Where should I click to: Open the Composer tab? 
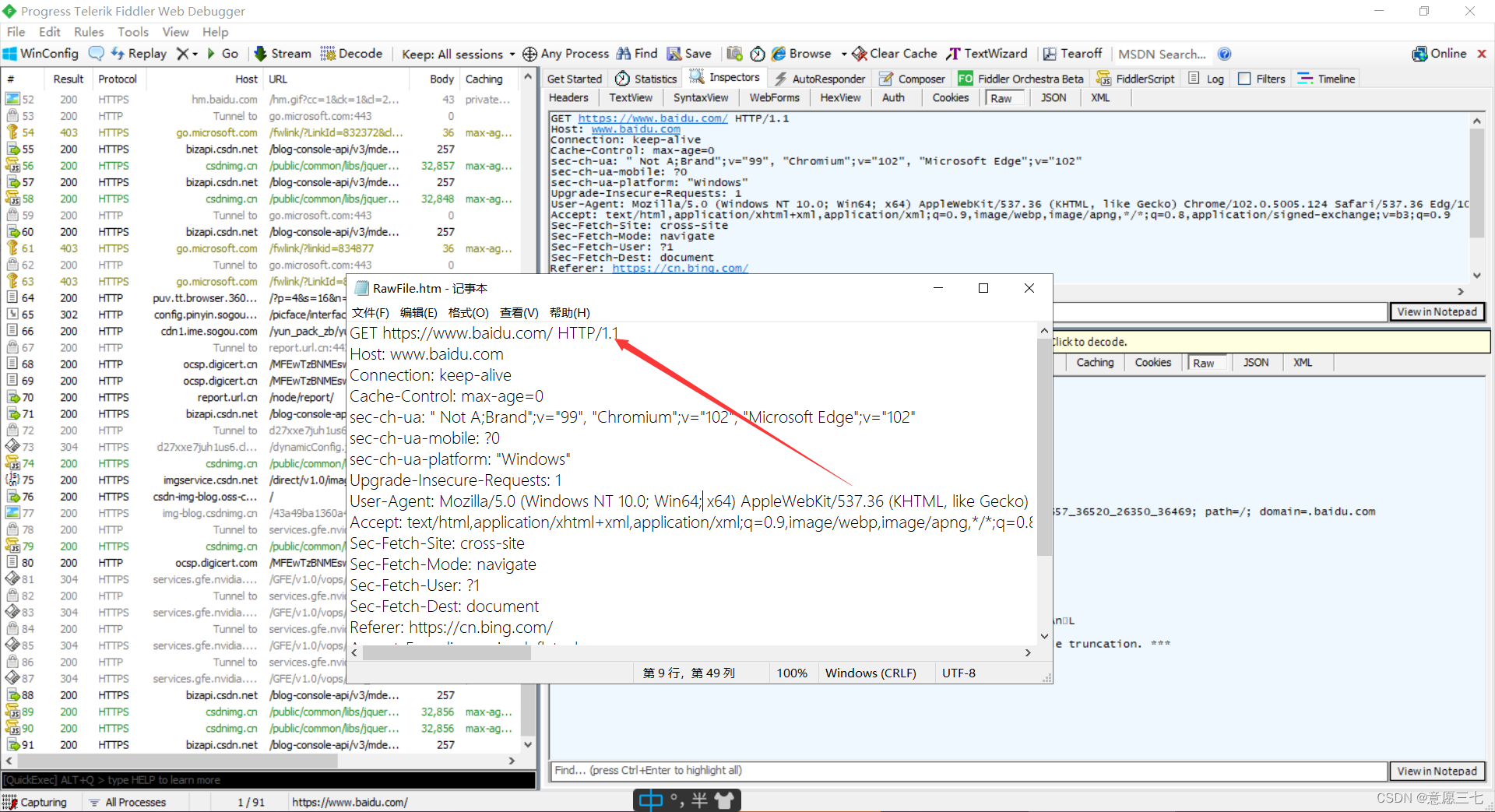point(912,79)
